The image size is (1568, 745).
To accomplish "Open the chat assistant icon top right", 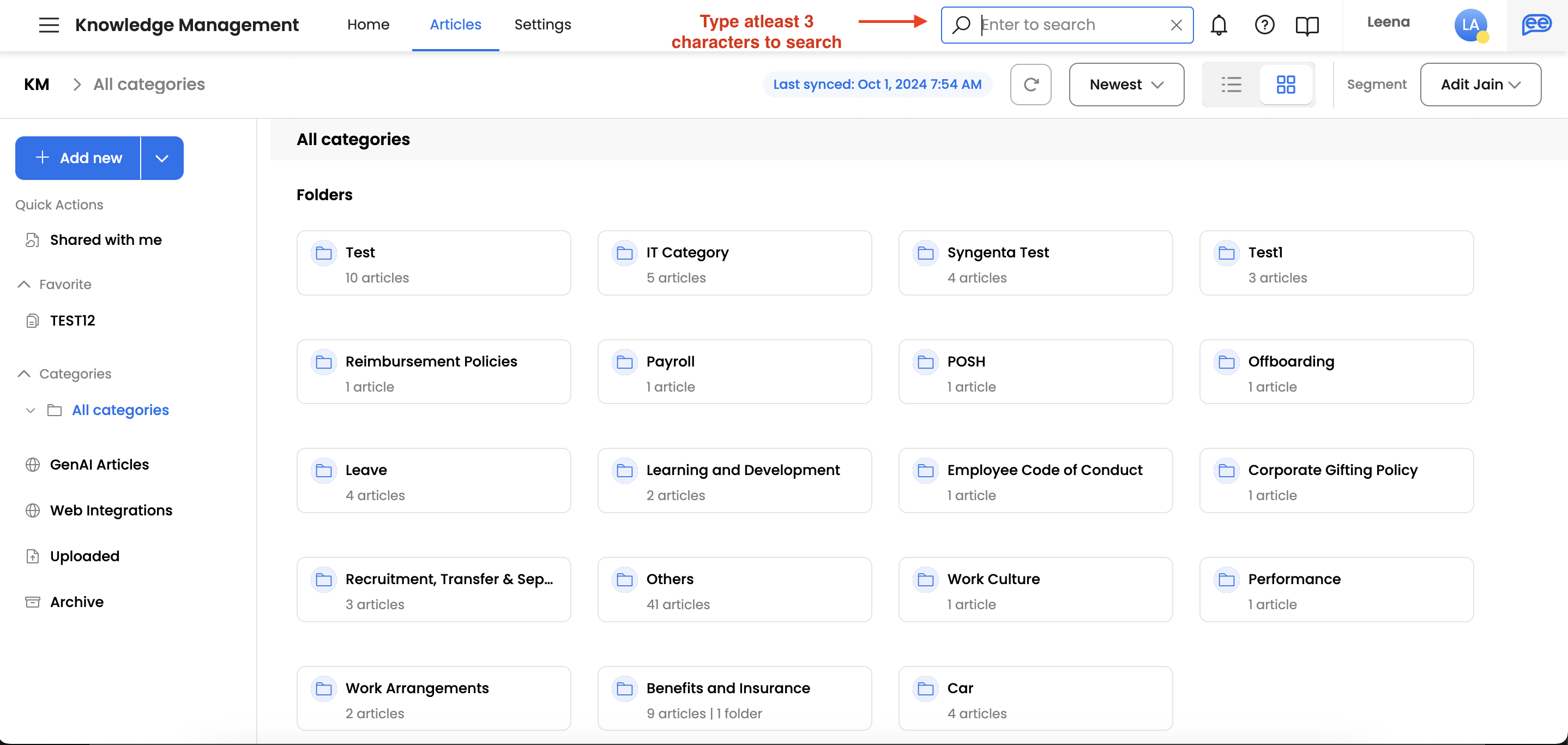I will coord(1536,25).
